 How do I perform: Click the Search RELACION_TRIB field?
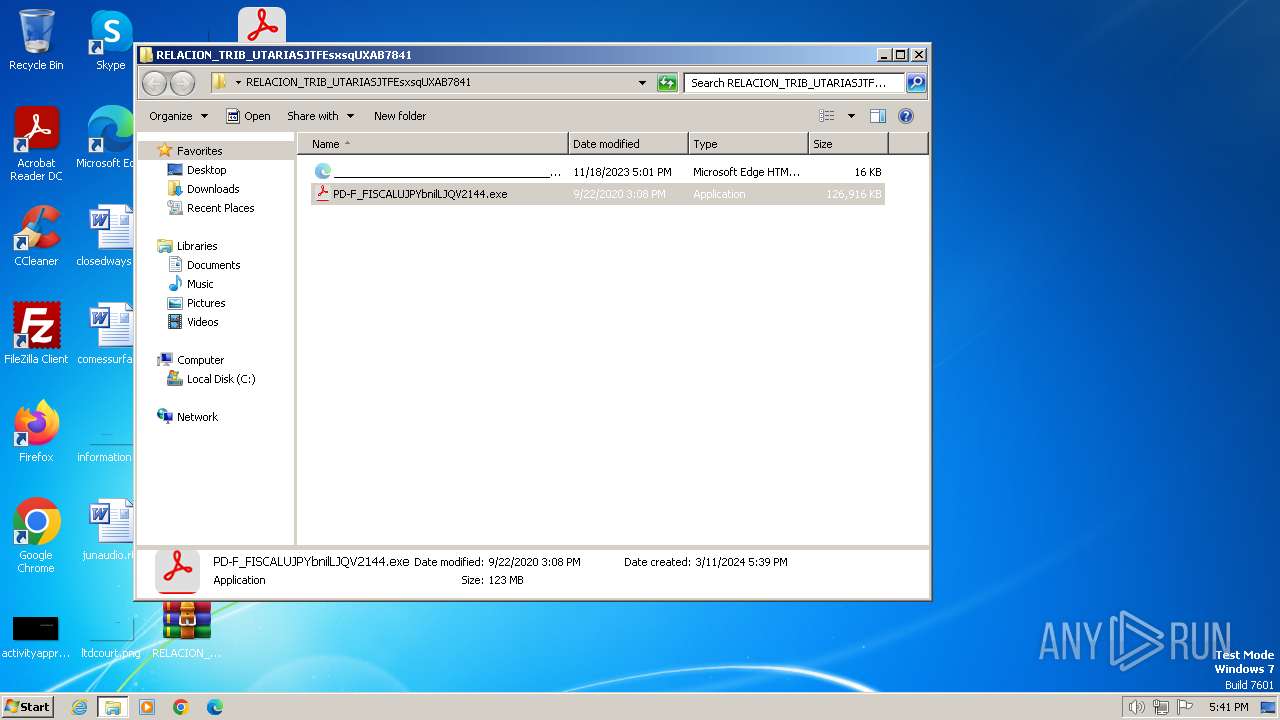coord(795,83)
